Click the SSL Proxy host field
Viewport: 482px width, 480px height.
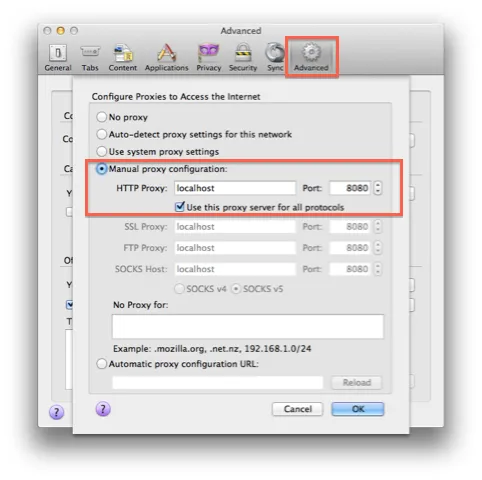[x=235, y=227]
